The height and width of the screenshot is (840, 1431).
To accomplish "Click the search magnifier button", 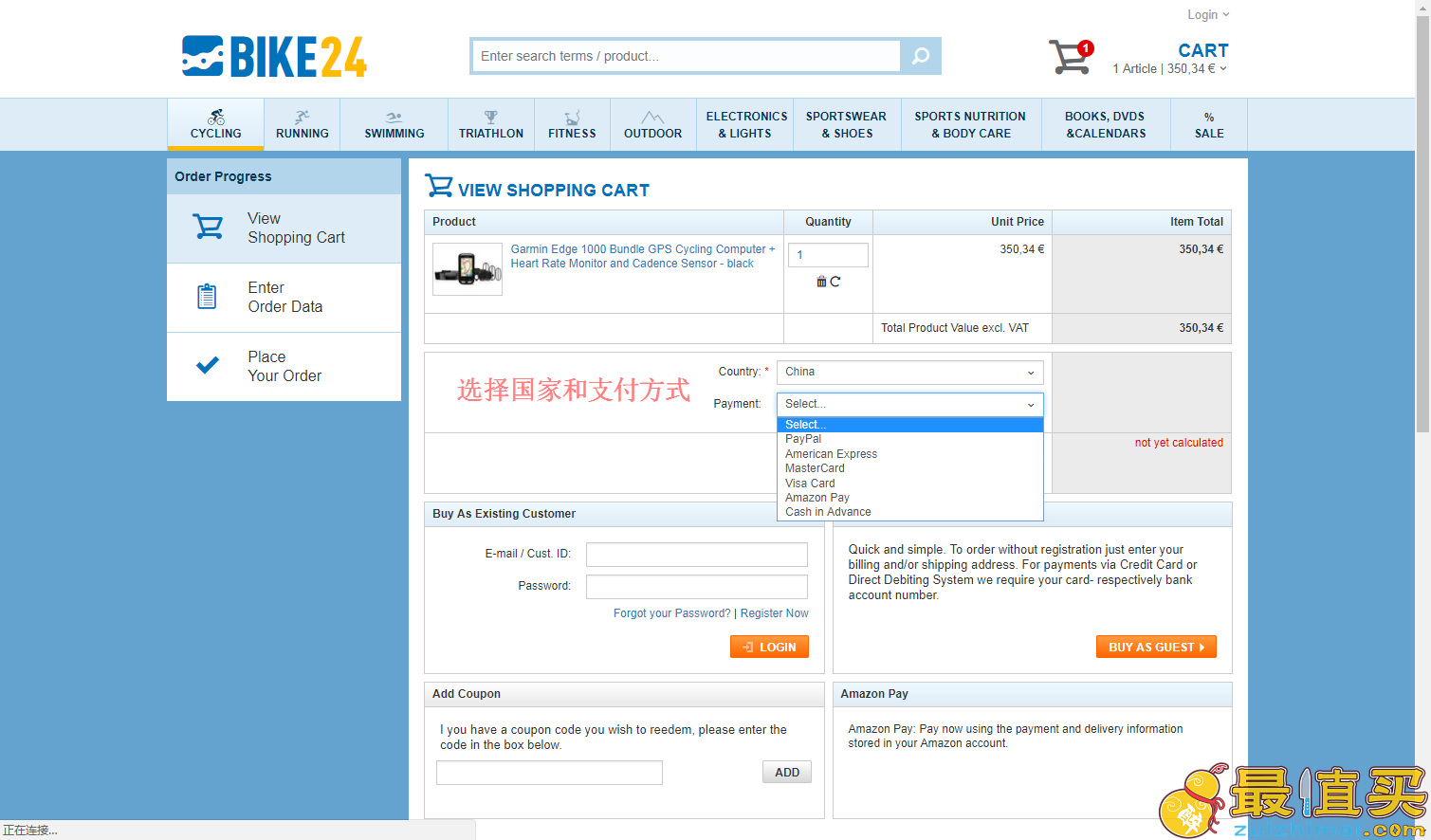I will [920, 56].
